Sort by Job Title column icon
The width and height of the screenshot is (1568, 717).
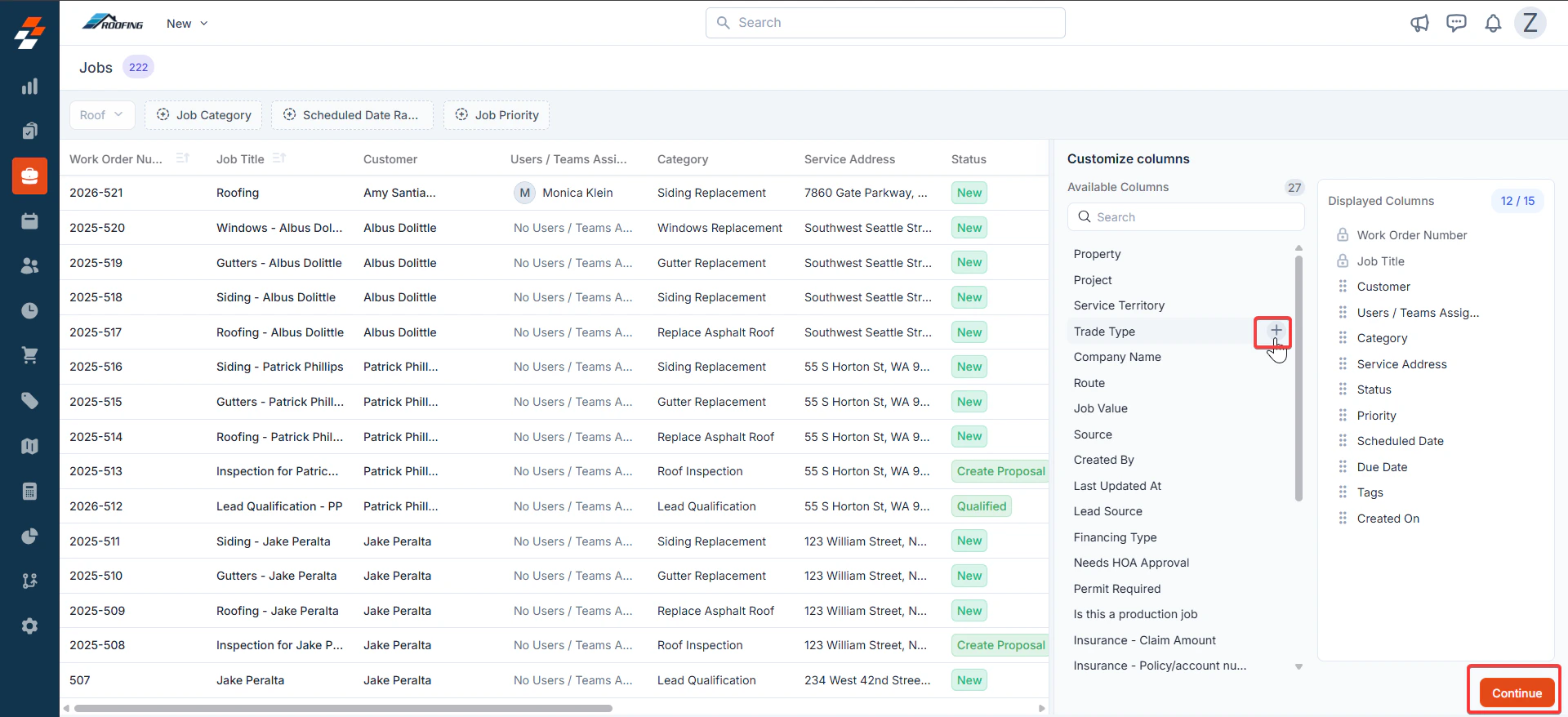pos(279,158)
